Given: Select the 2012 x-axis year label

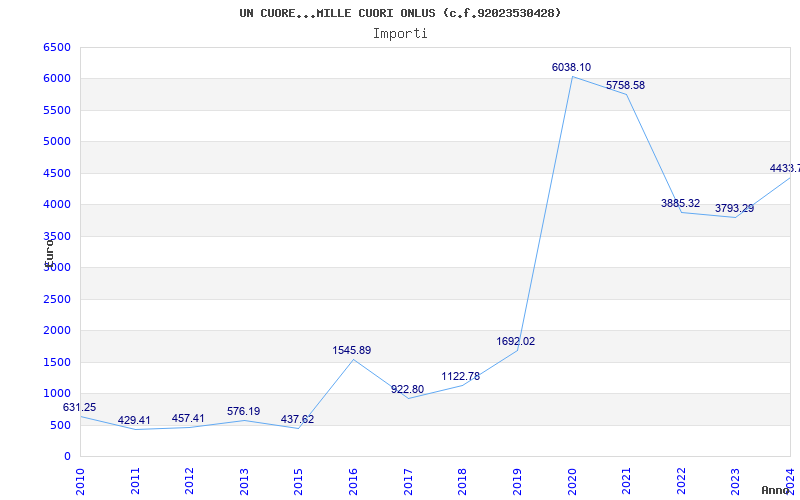Looking at the screenshot, I should [x=189, y=481].
